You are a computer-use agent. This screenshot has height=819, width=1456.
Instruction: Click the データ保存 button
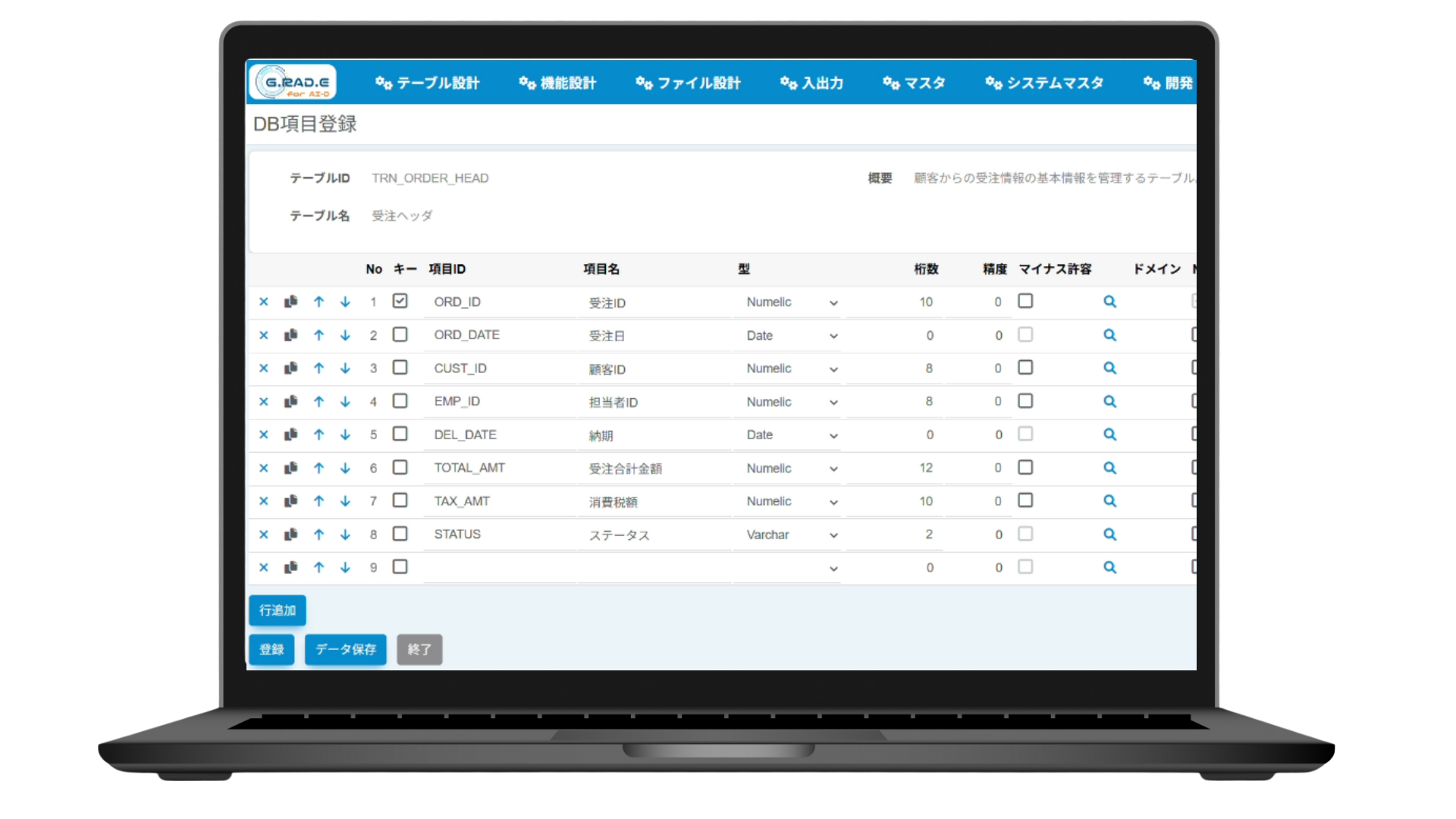[x=346, y=649]
